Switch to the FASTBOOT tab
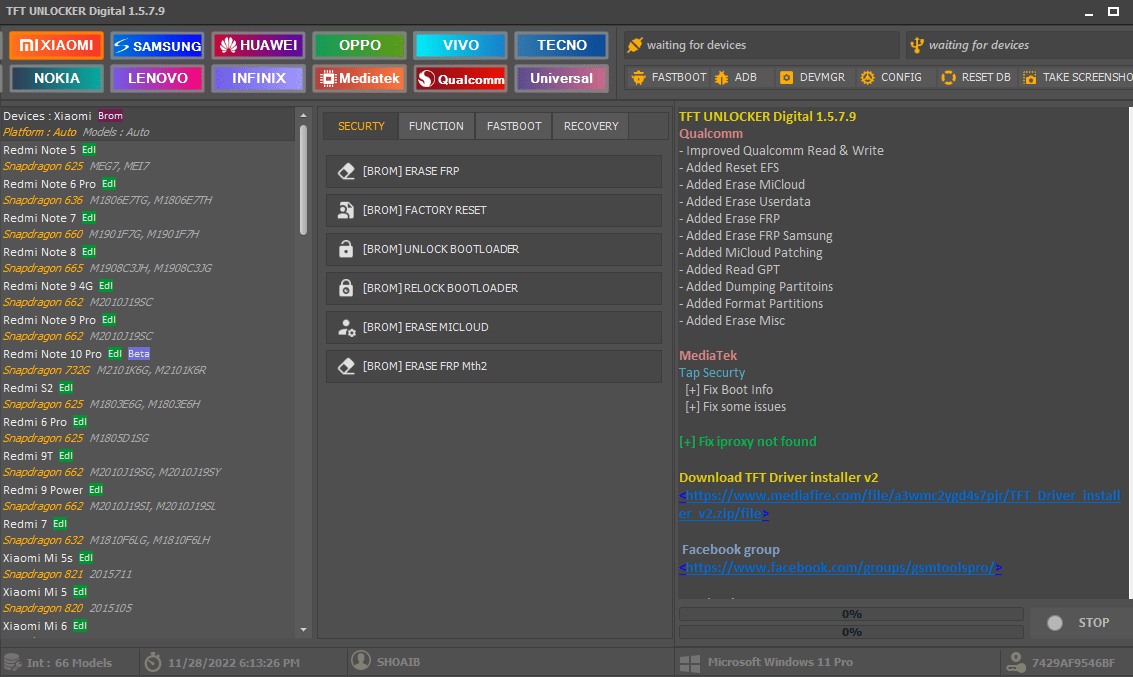Viewport: 1133px width, 677px height. coord(514,126)
